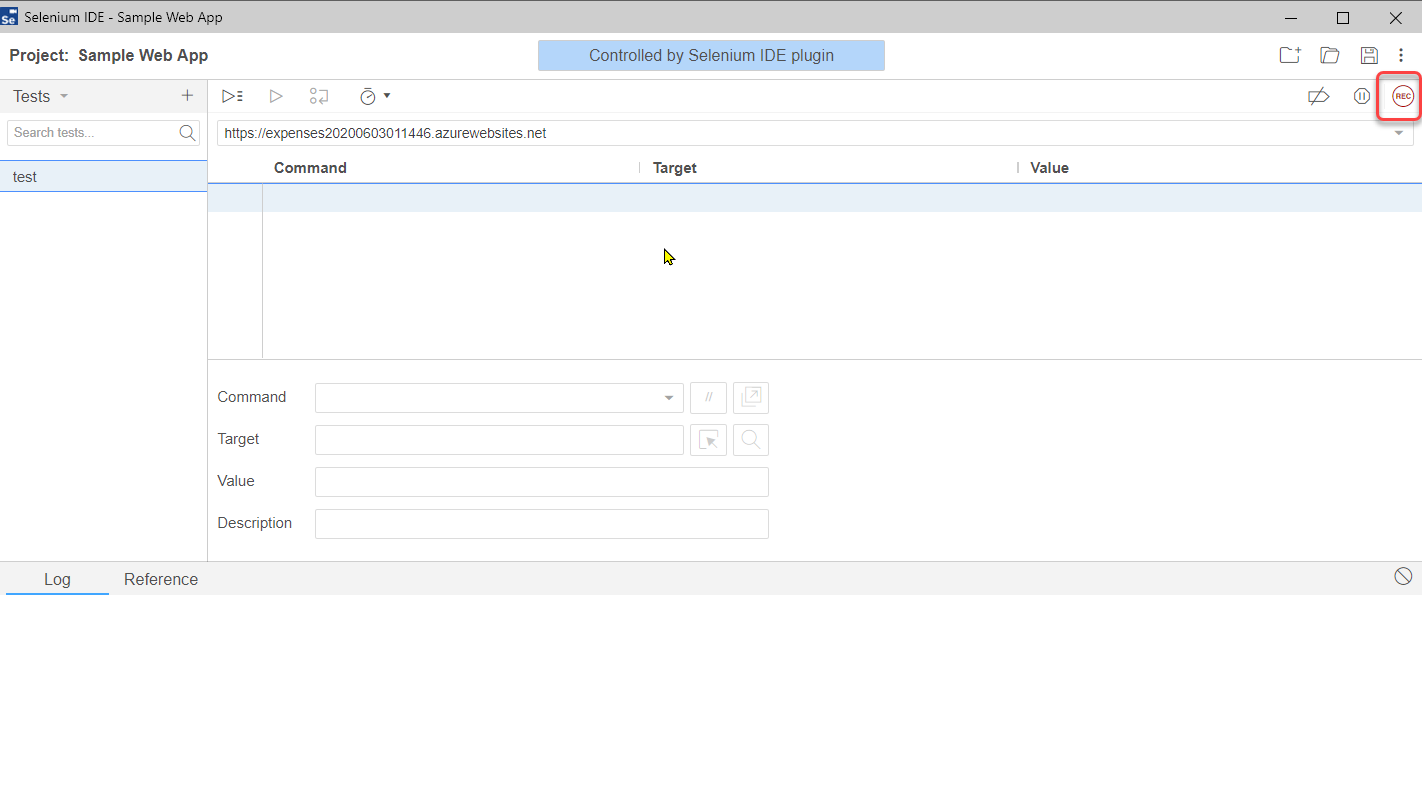The image size is (1422, 788).
Task: Click the Value column header
Action: tap(1049, 168)
